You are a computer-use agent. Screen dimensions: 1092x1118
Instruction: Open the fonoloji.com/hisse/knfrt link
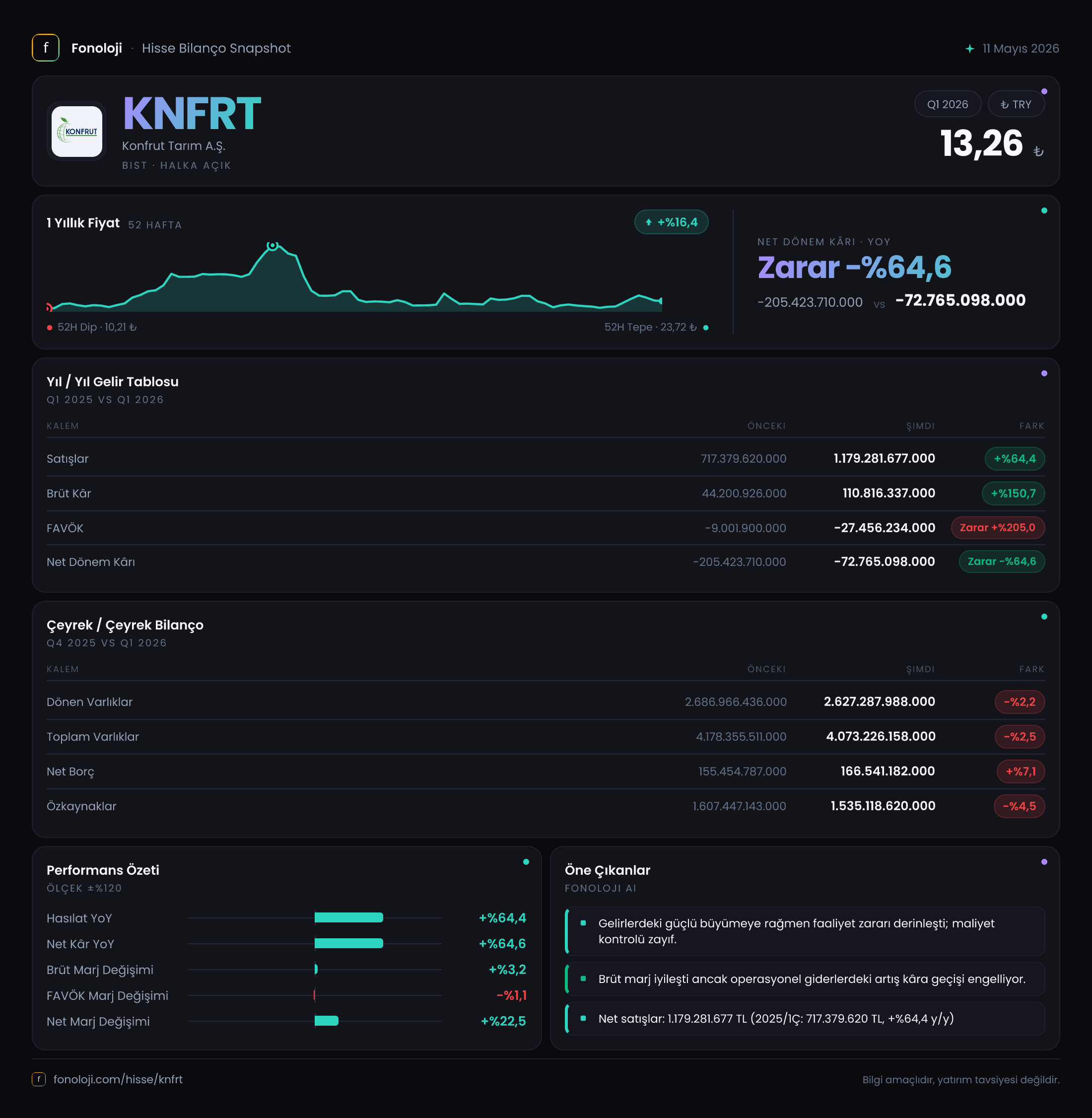pos(118,1079)
